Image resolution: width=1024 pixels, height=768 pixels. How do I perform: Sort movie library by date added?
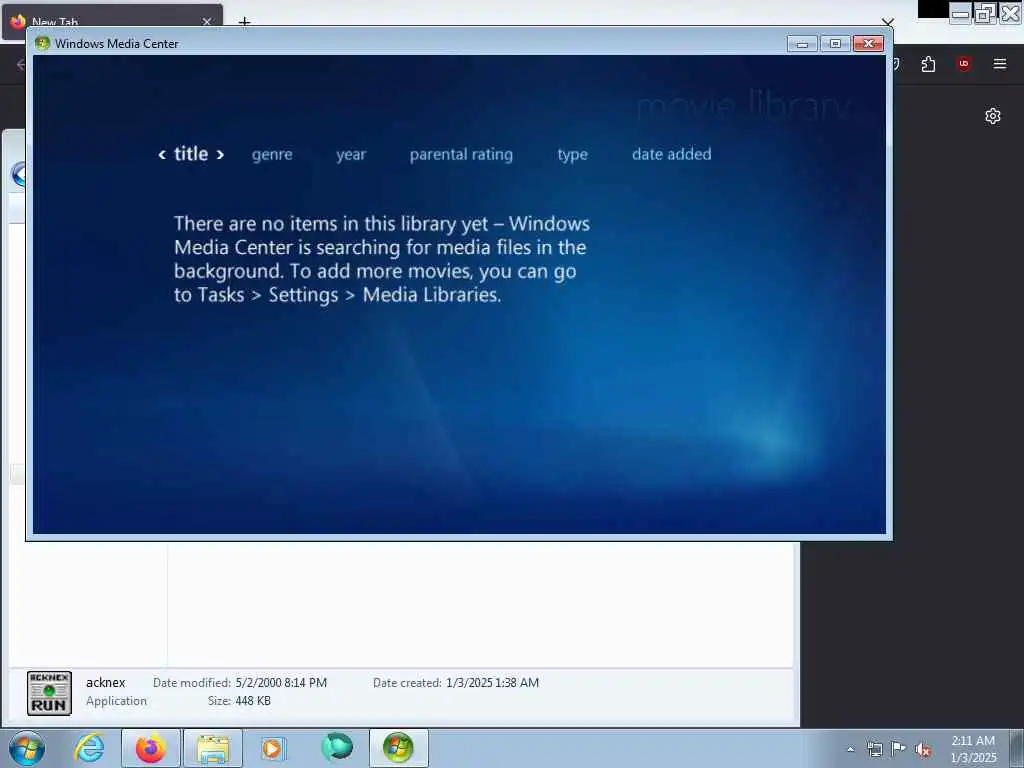(671, 154)
